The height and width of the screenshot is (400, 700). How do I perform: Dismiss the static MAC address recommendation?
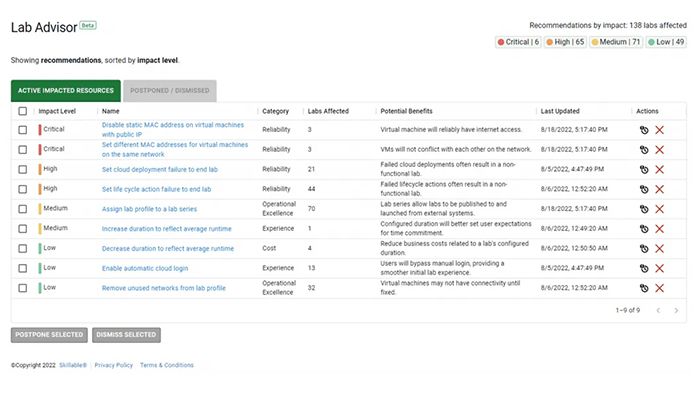[659, 130]
